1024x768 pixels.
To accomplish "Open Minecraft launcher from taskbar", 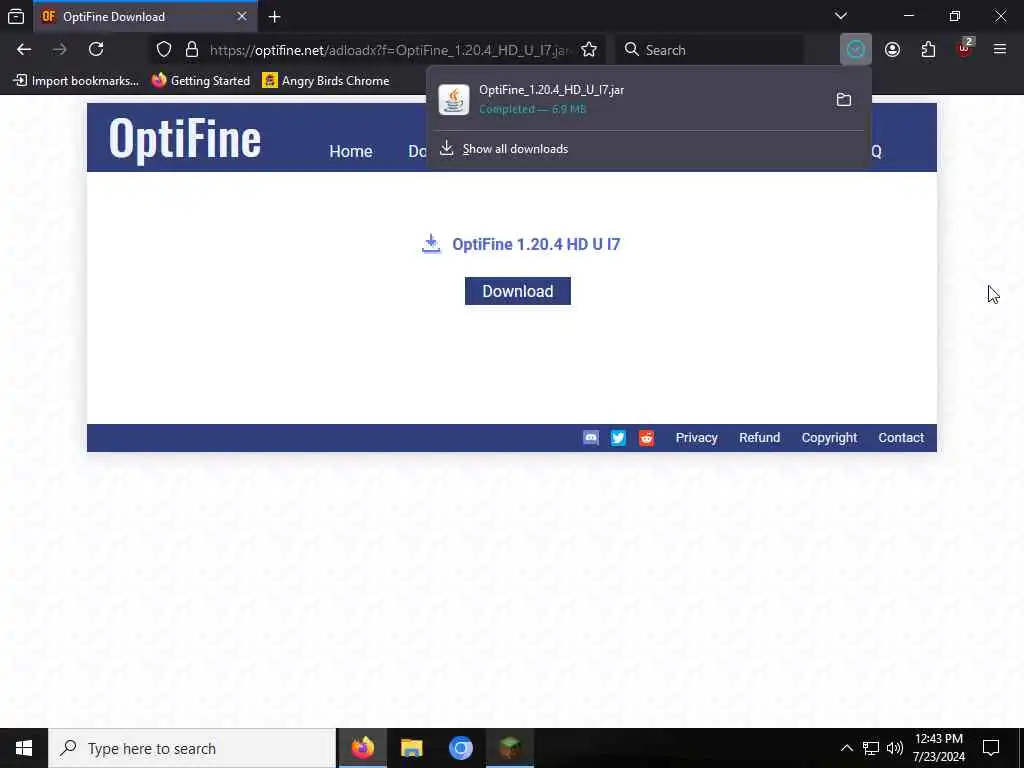I will 510,748.
